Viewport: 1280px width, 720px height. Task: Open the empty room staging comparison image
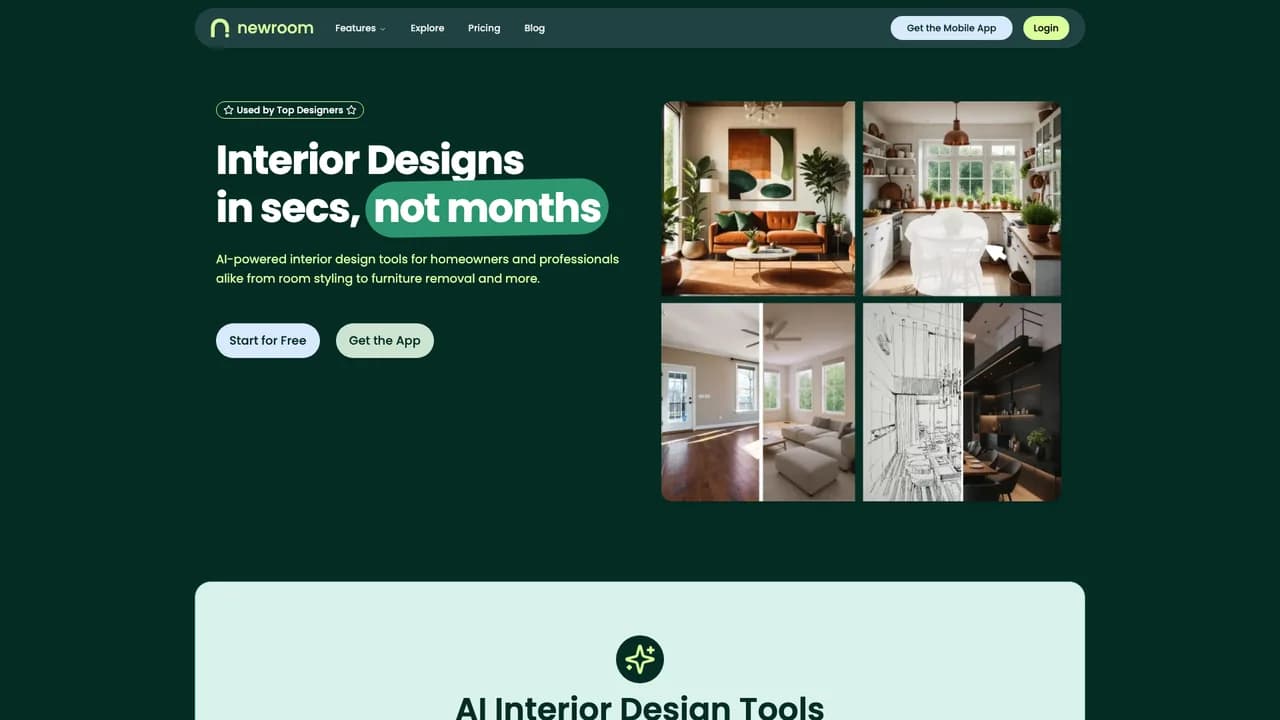point(759,402)
